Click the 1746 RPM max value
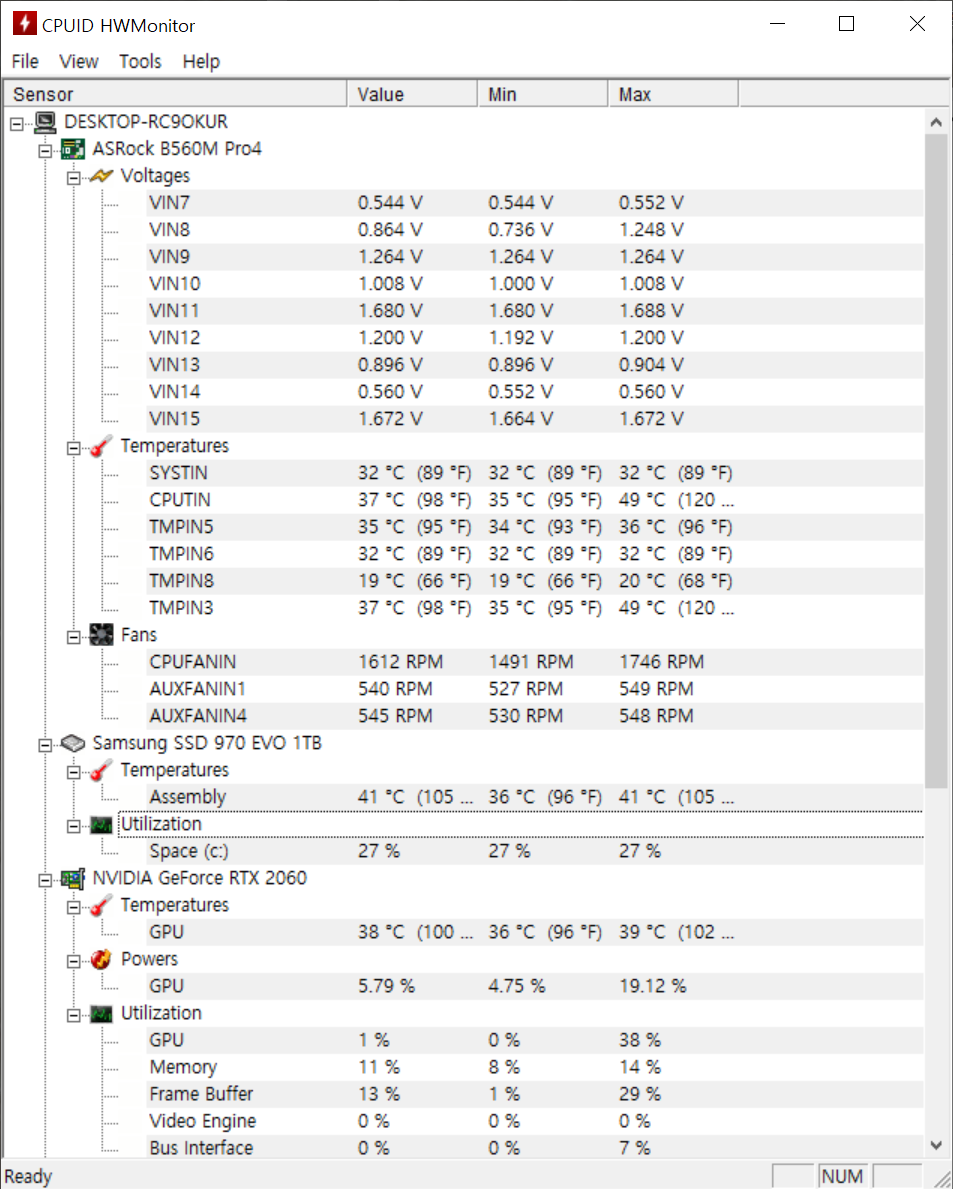The image size is (953, 1189). [661, 662]
